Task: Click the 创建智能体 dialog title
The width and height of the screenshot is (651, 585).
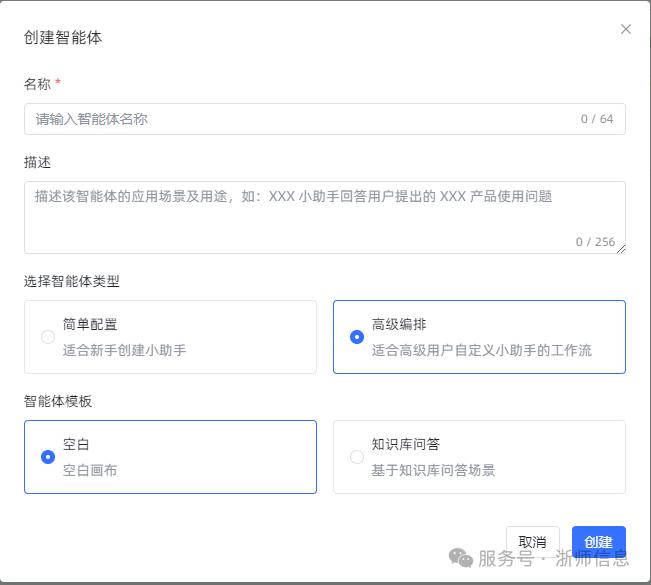Action: click(63, 38)
